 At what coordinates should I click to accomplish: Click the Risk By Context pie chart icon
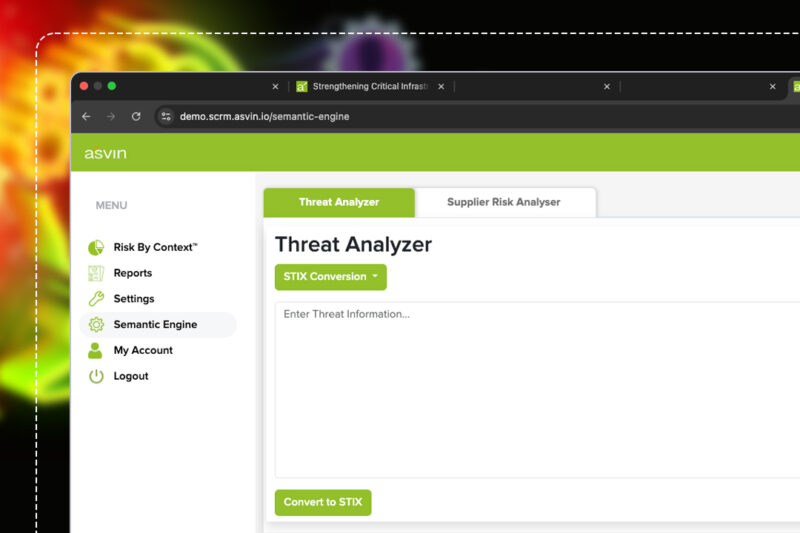click(x=96, y=247)
